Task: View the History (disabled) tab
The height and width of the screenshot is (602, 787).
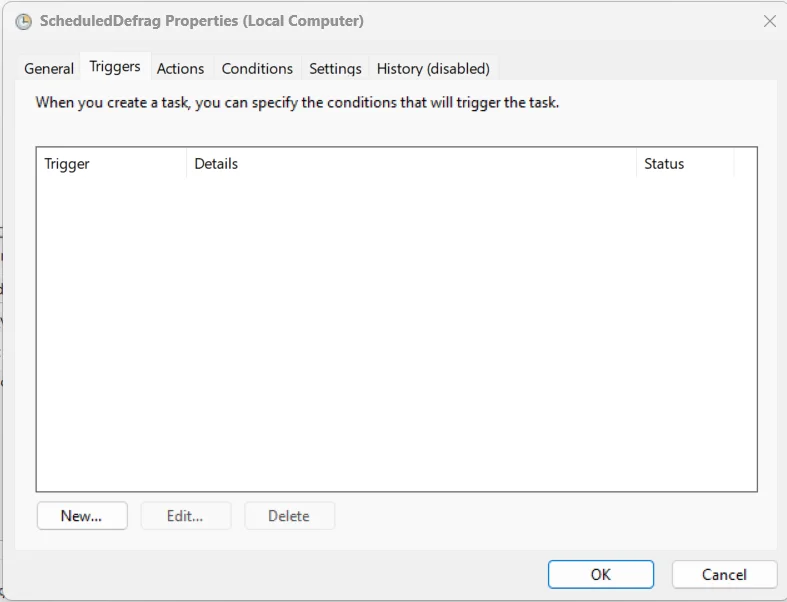Action: pos(433,68)
